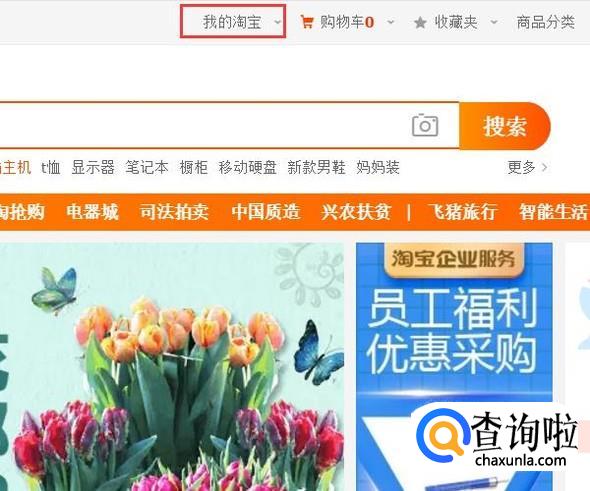Screen dimensions: 590x491
Task: Open the 司法拍卖 navigation tab
Action: (174, 211)
